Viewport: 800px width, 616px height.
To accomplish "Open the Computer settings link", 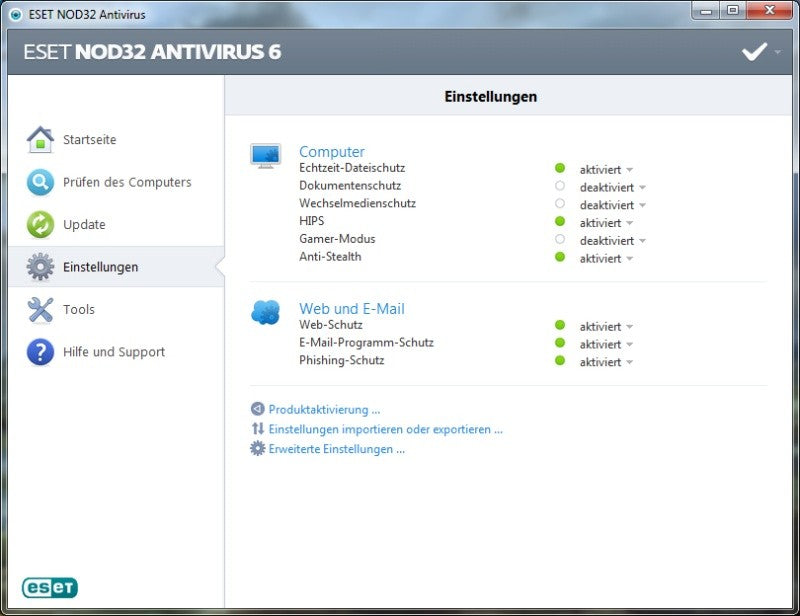I will 332,152.
